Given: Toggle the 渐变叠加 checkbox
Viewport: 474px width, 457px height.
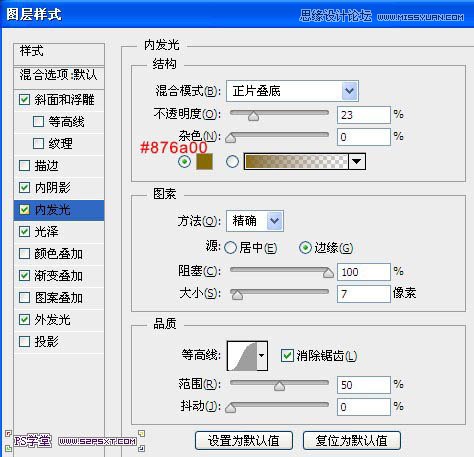Looking at the screenshot, I should (24, 275).
